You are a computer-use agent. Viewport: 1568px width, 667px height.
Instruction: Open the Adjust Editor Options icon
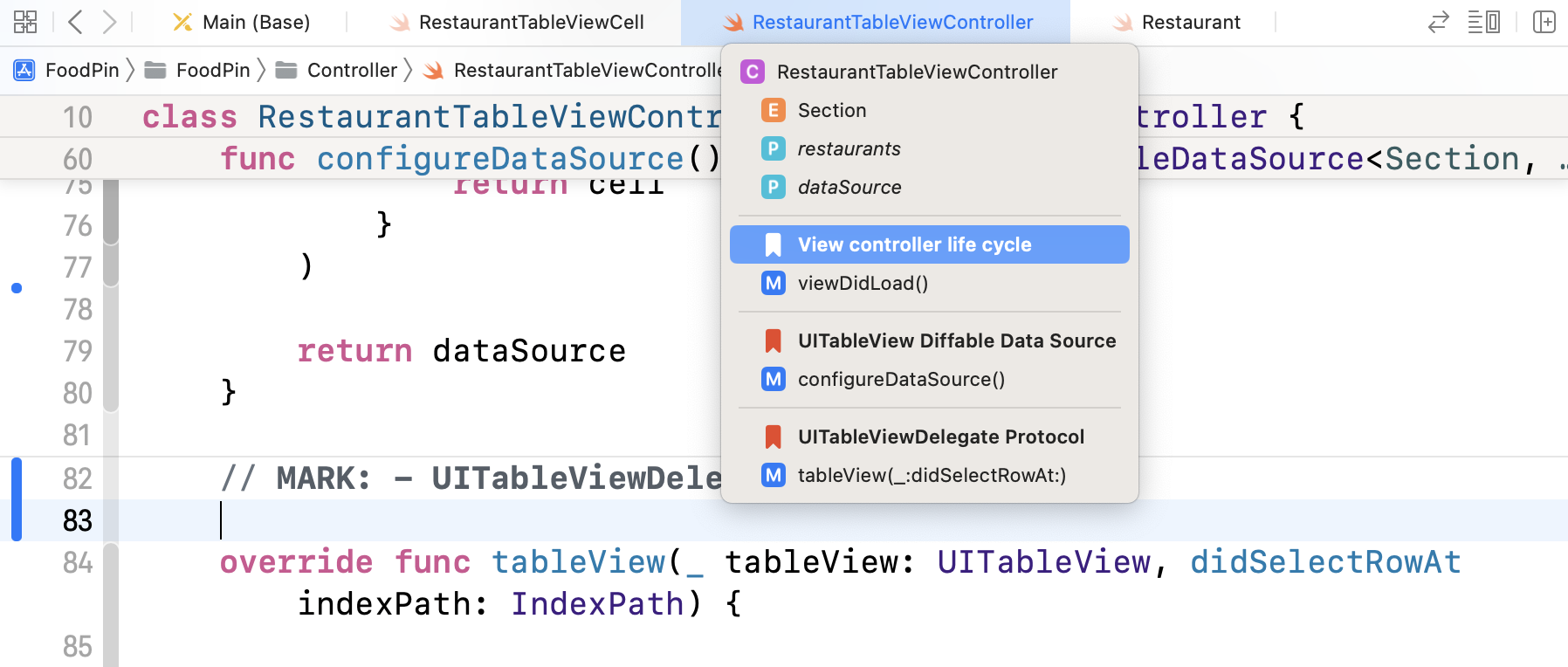click(x=1484, y=22)
